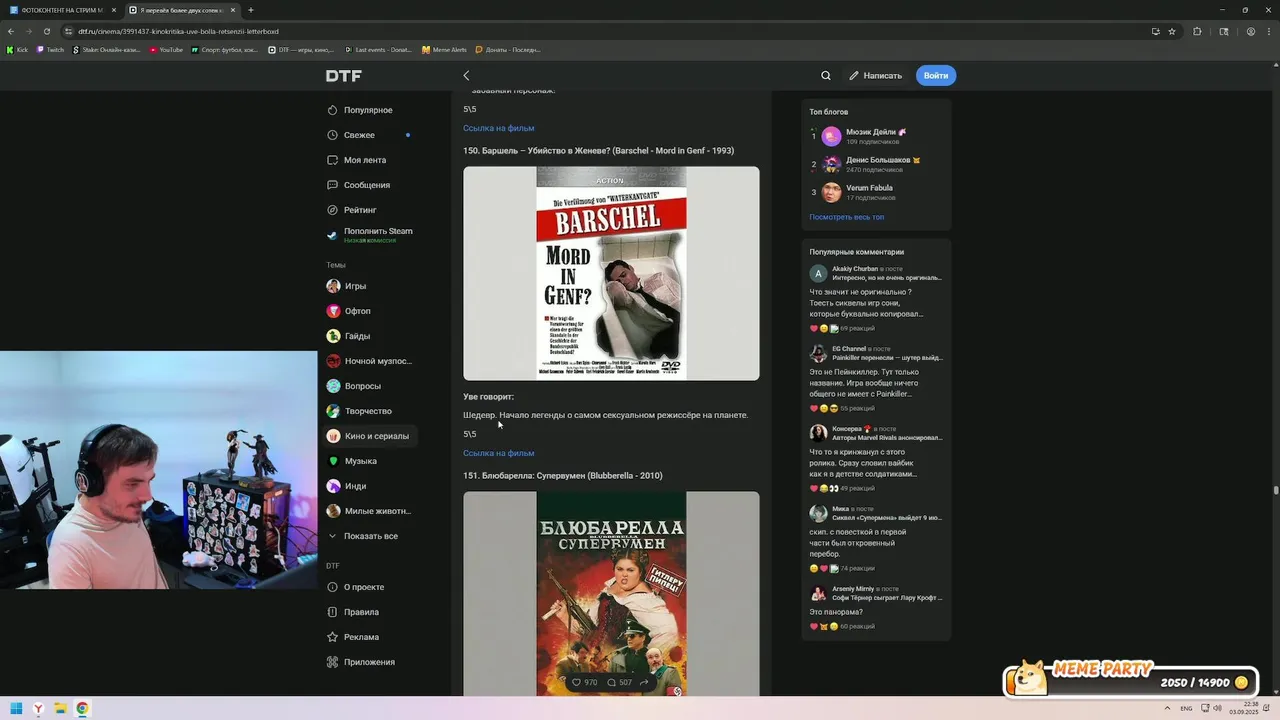Open the Barschel Mord in Genf poster
The height and width of the screenshot is (720, 1280).
click(x=611, y=273)
